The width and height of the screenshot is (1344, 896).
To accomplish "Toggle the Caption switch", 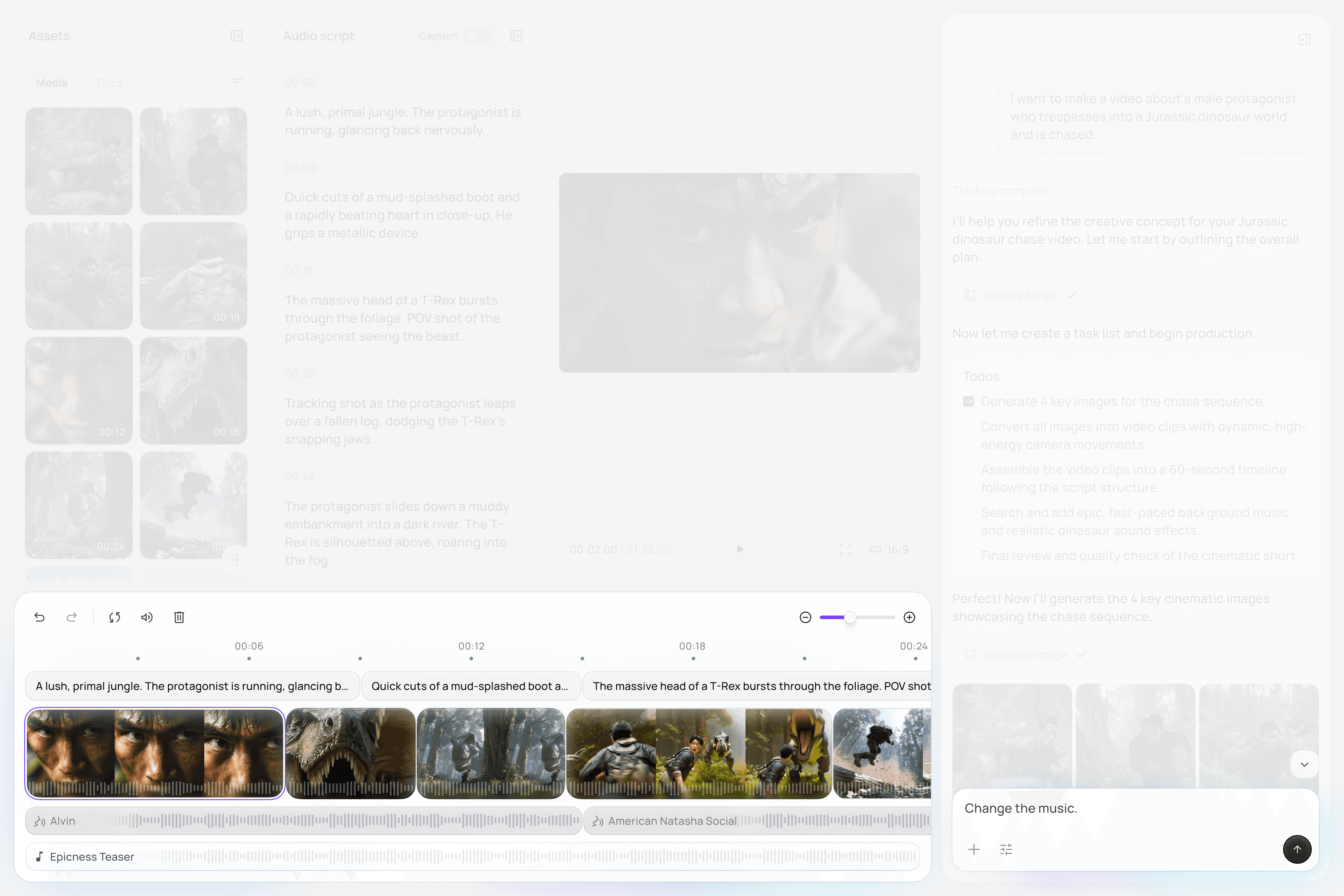I will click(478, 36).
